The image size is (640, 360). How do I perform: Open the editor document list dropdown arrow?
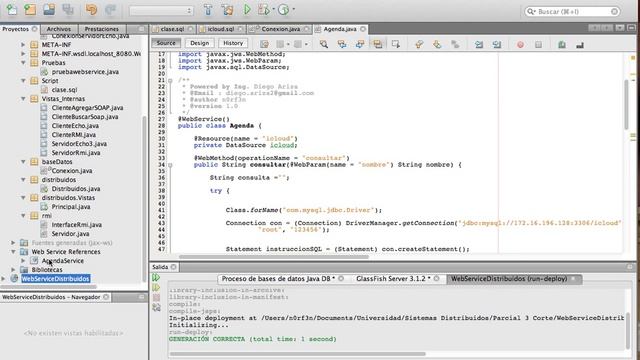tap(620, 28)
